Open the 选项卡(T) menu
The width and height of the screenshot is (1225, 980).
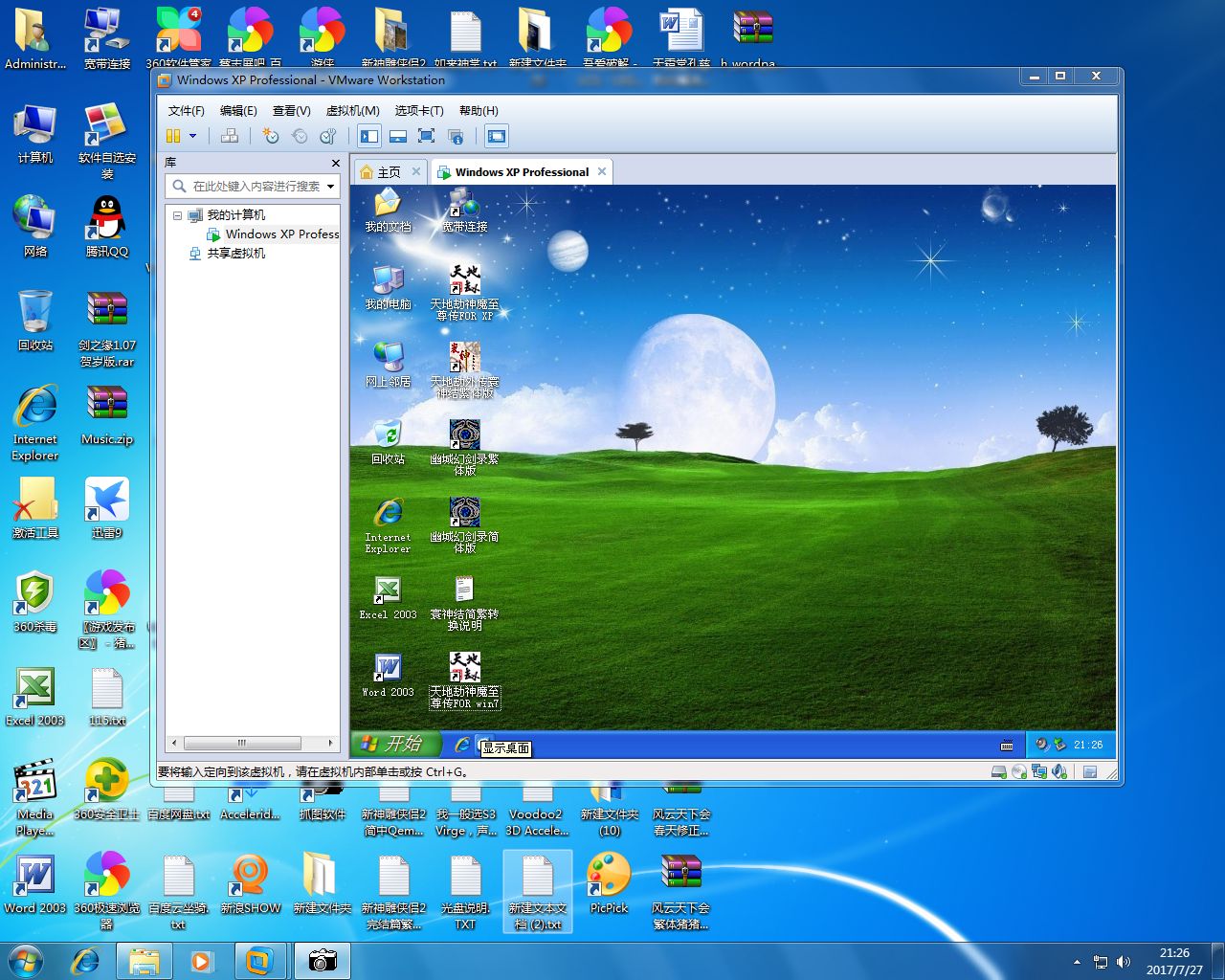pos(419,110)
